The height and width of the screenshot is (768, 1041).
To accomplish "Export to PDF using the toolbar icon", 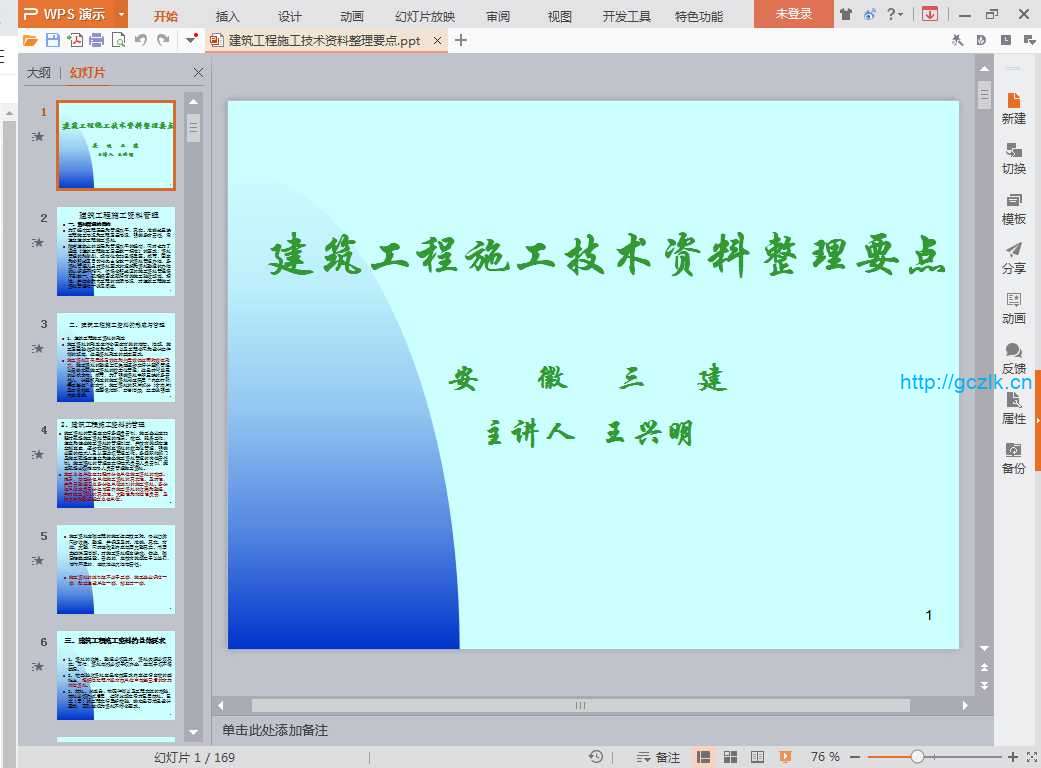I will pyautogui.click(x=75, y=40).
